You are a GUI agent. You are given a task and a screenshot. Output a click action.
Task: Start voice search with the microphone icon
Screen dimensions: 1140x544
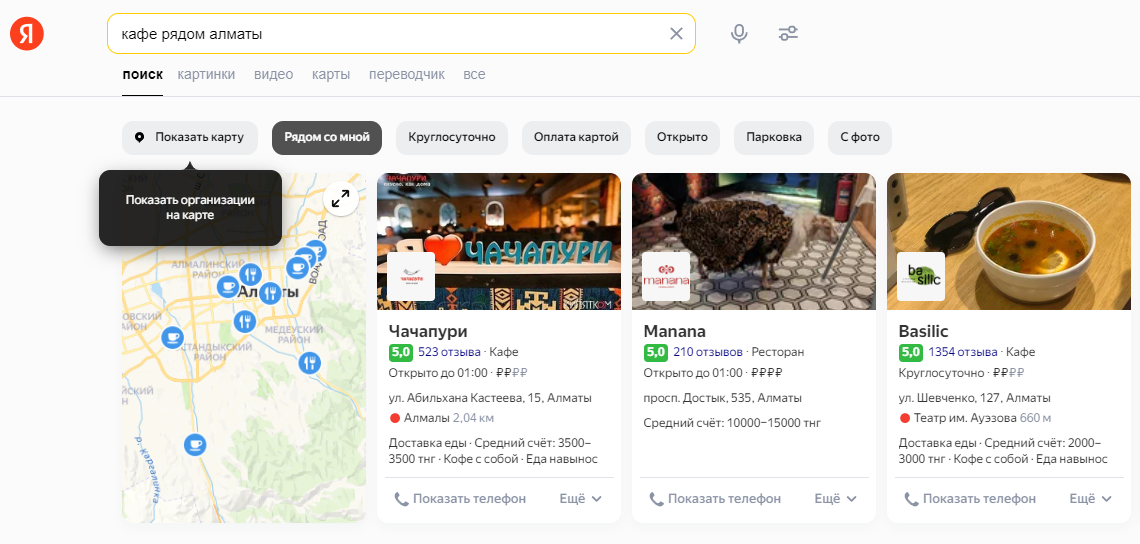739,34
